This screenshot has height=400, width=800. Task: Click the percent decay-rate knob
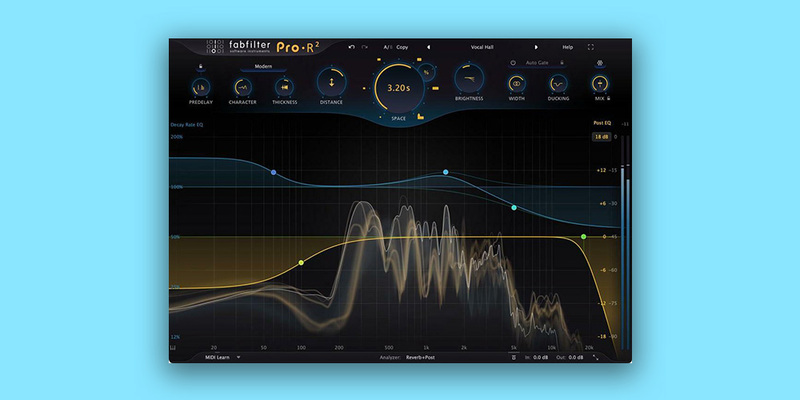(427, 72)
